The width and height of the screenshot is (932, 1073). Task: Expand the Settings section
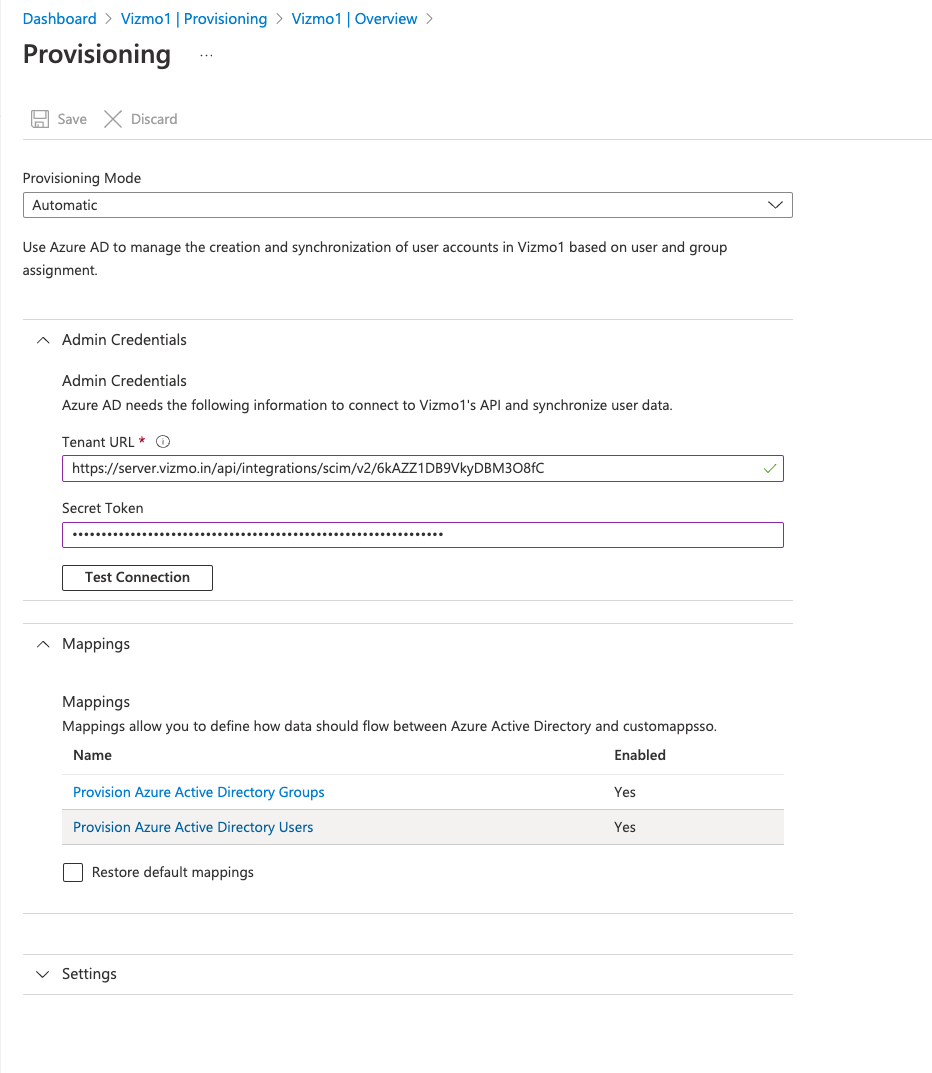(x=42, y=973)
